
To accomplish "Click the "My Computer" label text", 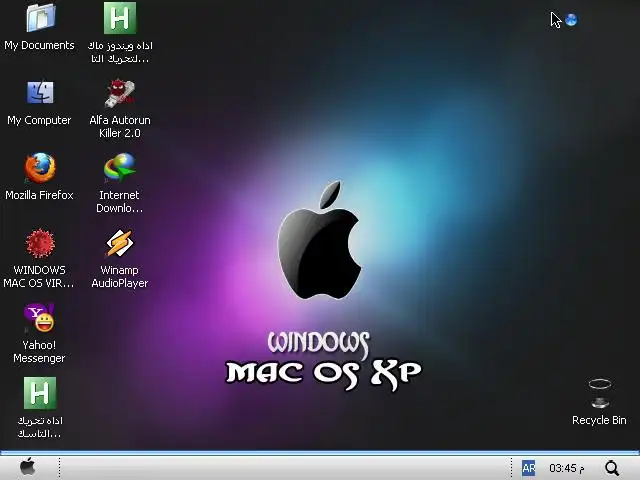I will click(39, 120).
